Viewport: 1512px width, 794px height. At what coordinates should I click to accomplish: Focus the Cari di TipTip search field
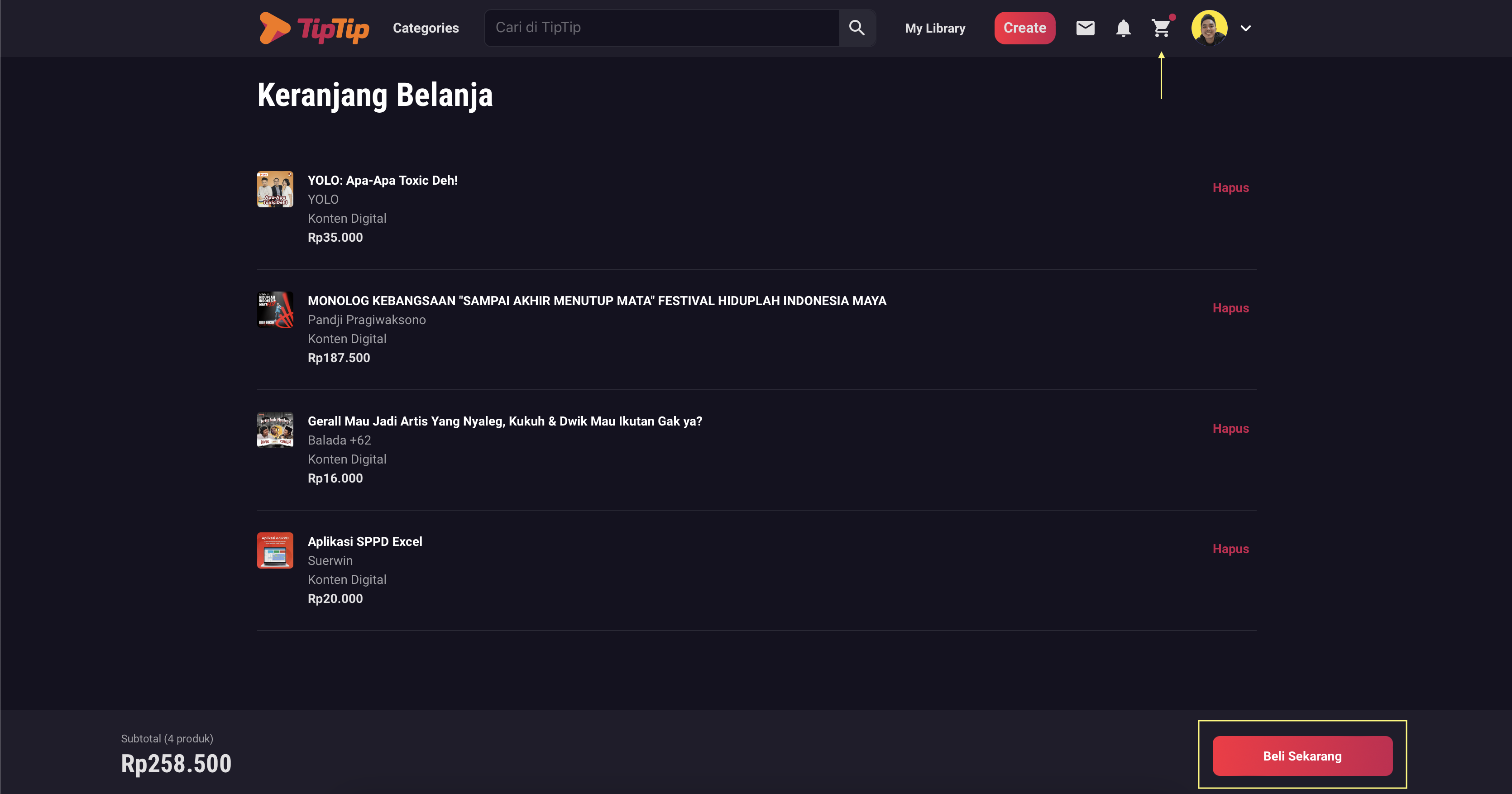click(662, 28)
